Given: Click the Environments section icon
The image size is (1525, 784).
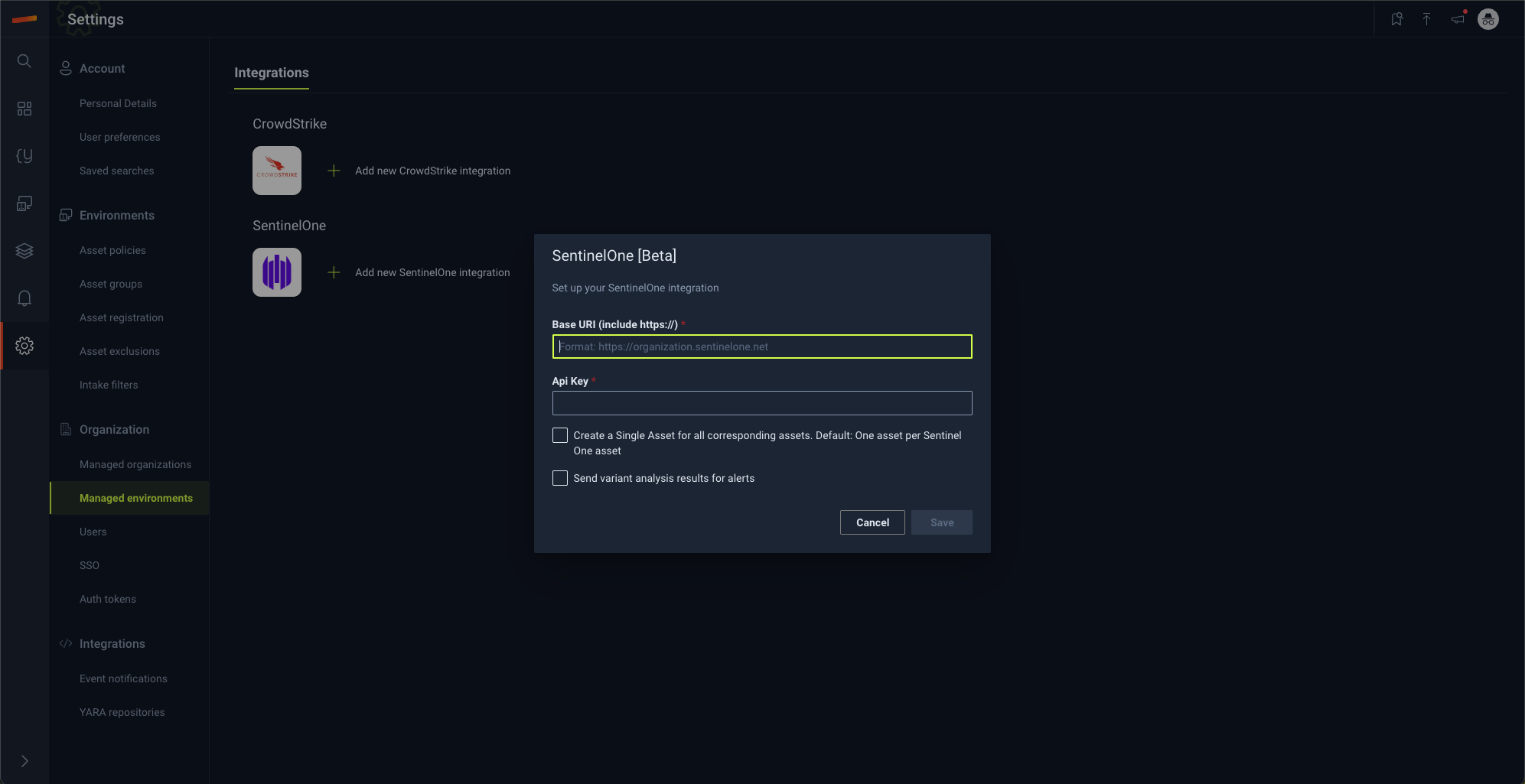Looking at the screenshot, I should tap(66, 215).
